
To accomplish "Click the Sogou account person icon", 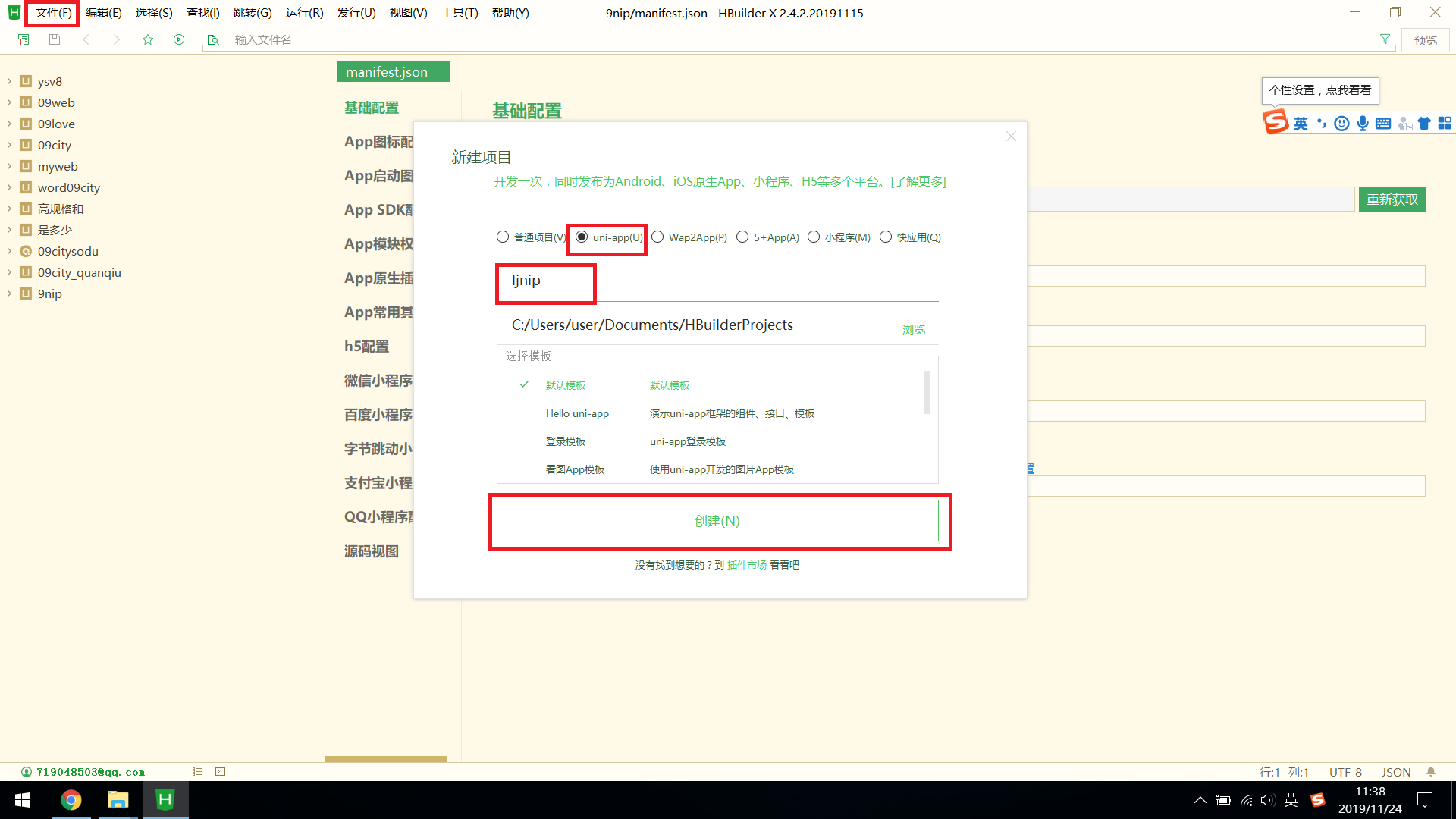I will pos(1404,123).
